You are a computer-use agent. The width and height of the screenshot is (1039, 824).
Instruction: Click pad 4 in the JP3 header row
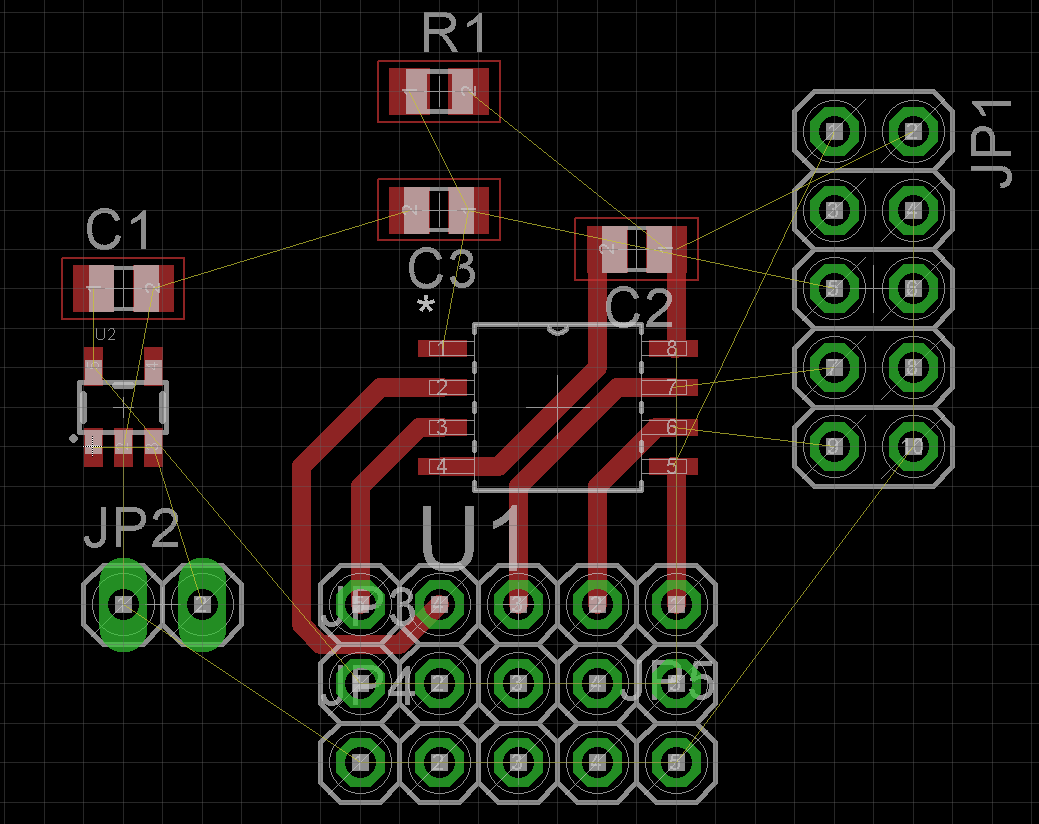click(439, 604)
